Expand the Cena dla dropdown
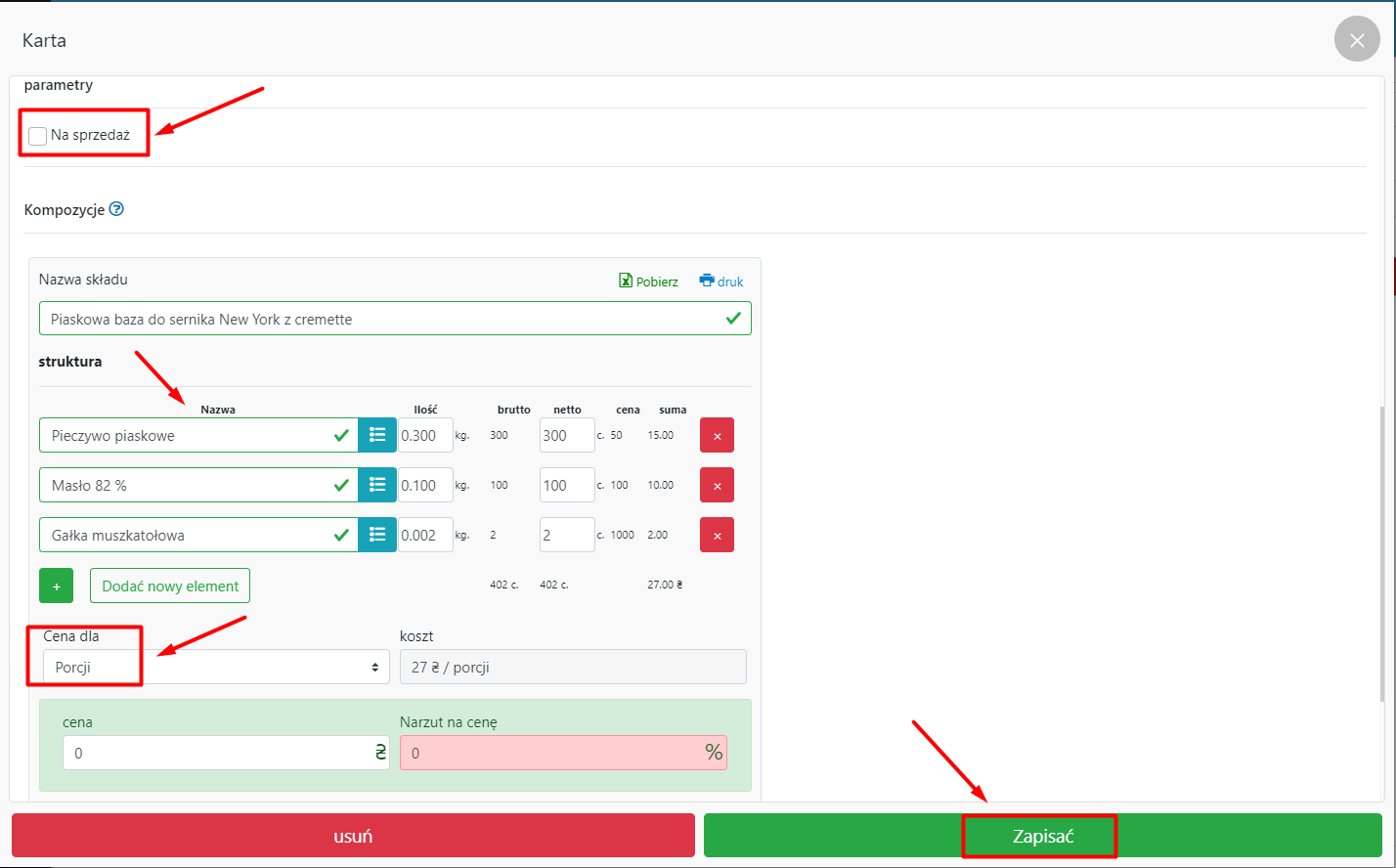The height and width of the screenshot is (868, 1396). [215, 668]
